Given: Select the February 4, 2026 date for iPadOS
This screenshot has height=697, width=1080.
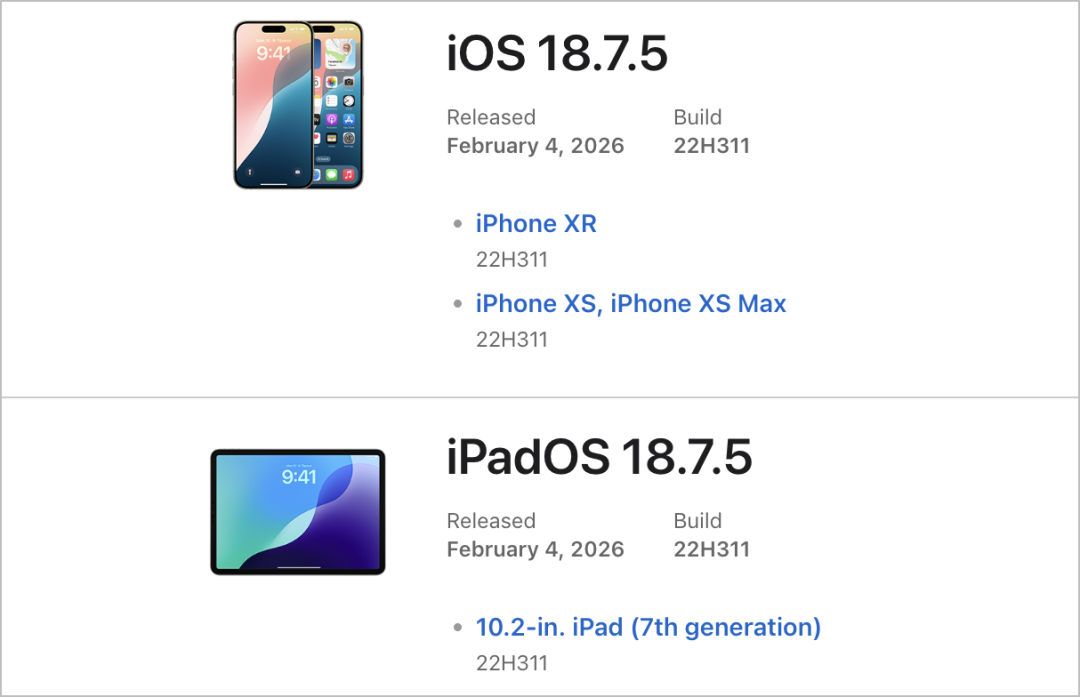Looking at the screenshot, I should (x=535, y=549).
